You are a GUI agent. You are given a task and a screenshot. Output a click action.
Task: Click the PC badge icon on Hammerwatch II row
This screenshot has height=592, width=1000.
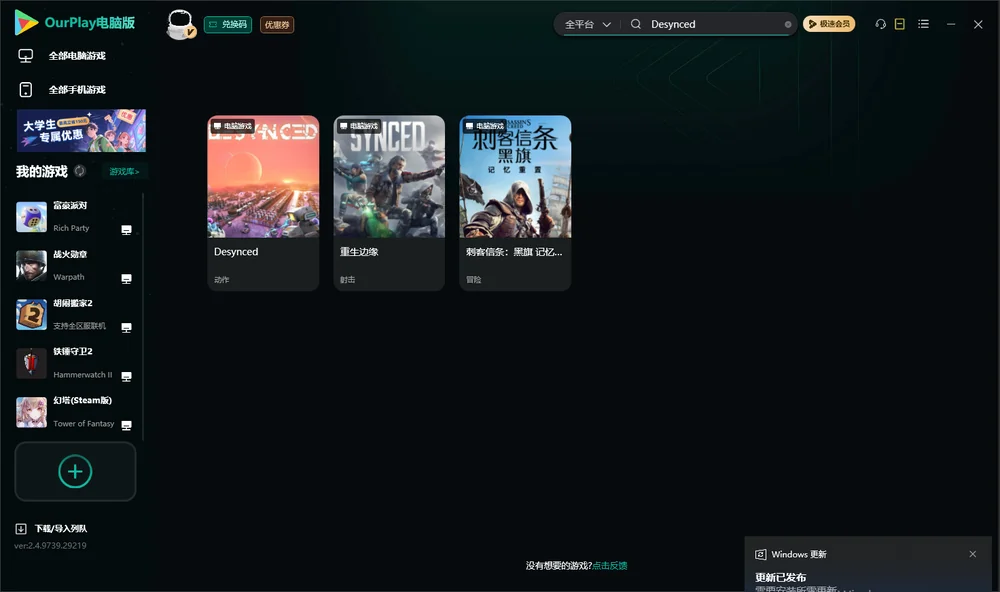126,376
